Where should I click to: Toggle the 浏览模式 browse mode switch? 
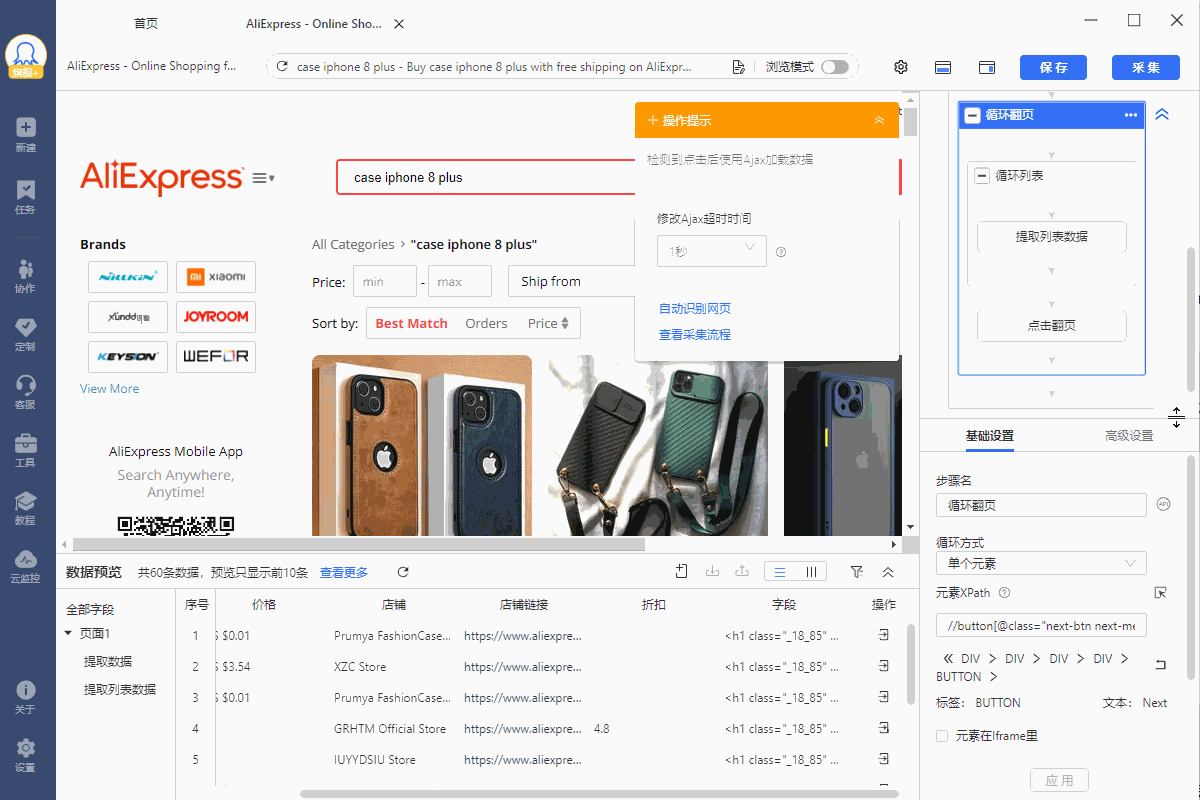pyautogui.click(x=835, y=67)
